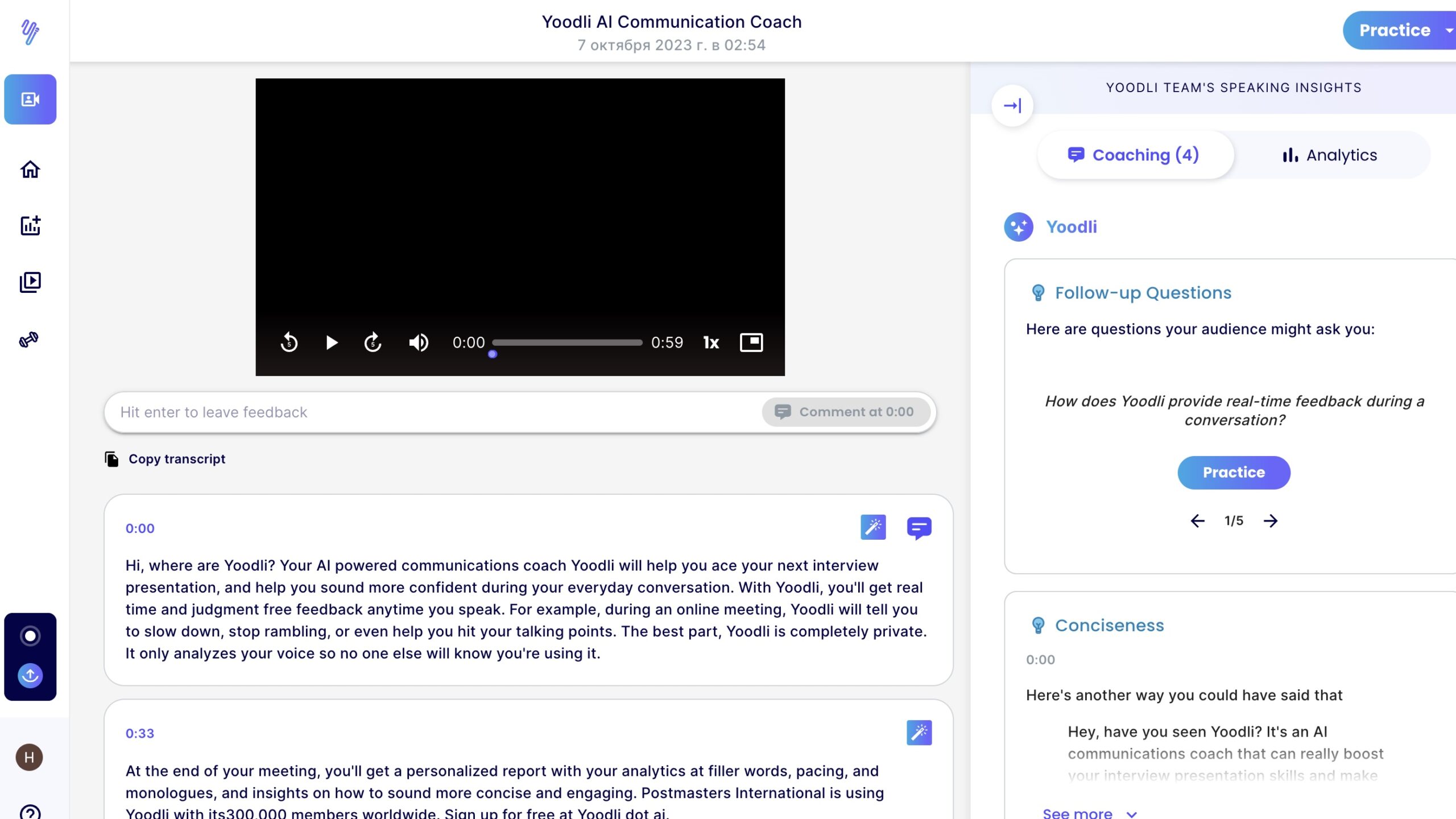Screen dimensions: 1456x819
Task: Open the analytics dashboard sidebar icon
Action: (30, 225)
